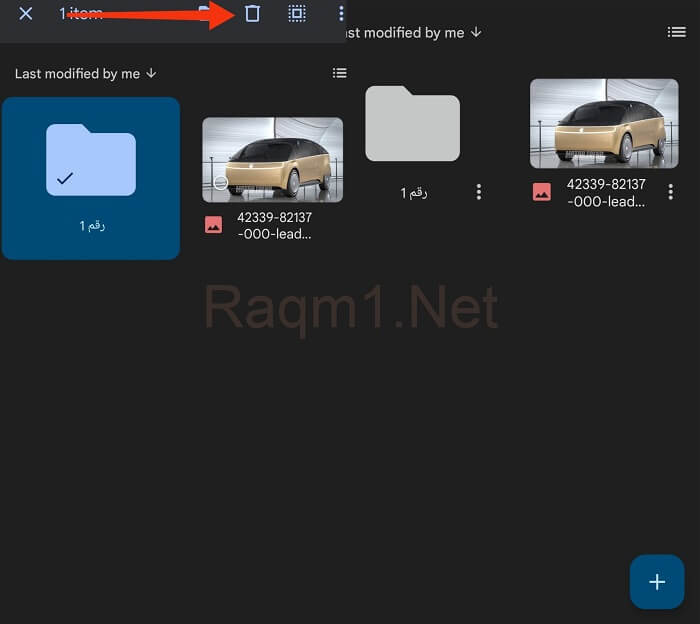Tap the trash delete icon in selection toolbar
700x624 pixels.
tap(252, 14)
